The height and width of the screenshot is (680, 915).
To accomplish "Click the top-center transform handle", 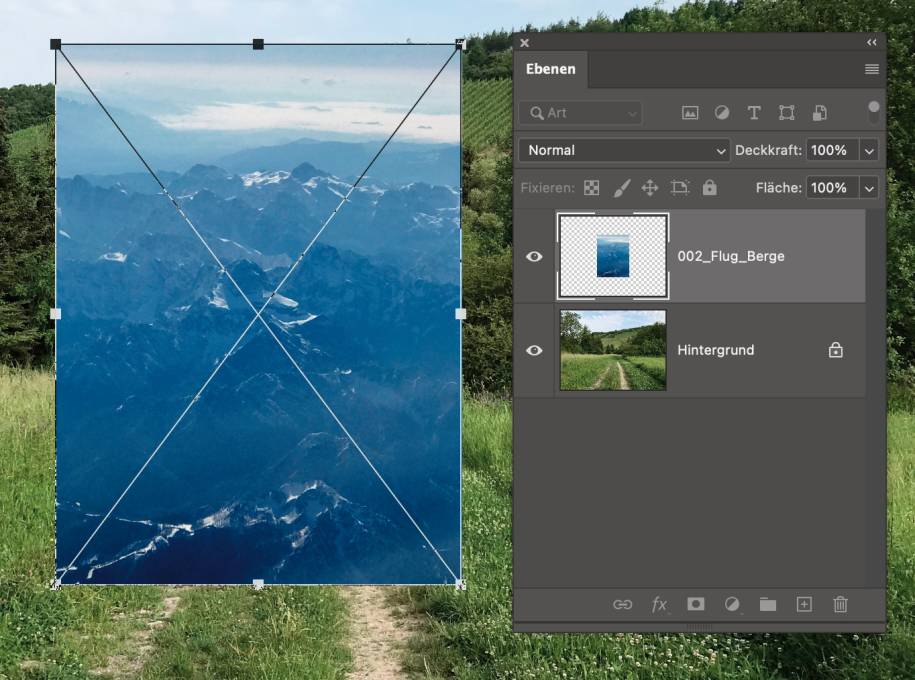I will pyautogui.click(x=258, y=44).
